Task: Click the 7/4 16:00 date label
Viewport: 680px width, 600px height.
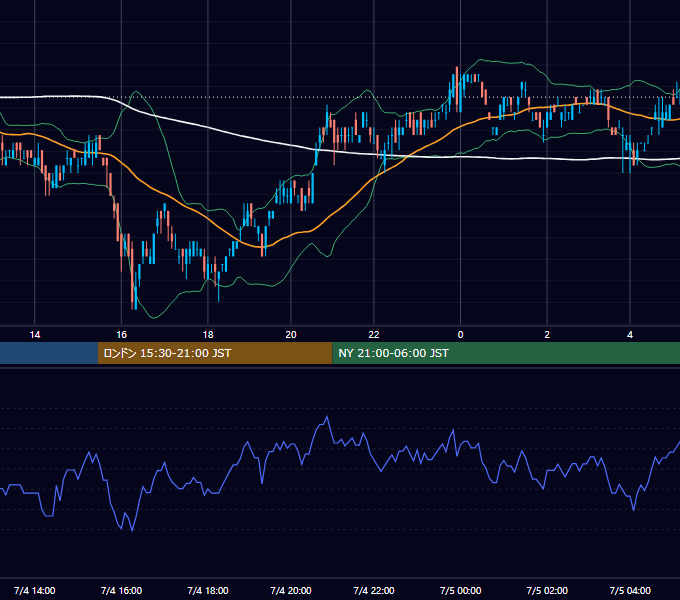Action: [x=121, y=591]
